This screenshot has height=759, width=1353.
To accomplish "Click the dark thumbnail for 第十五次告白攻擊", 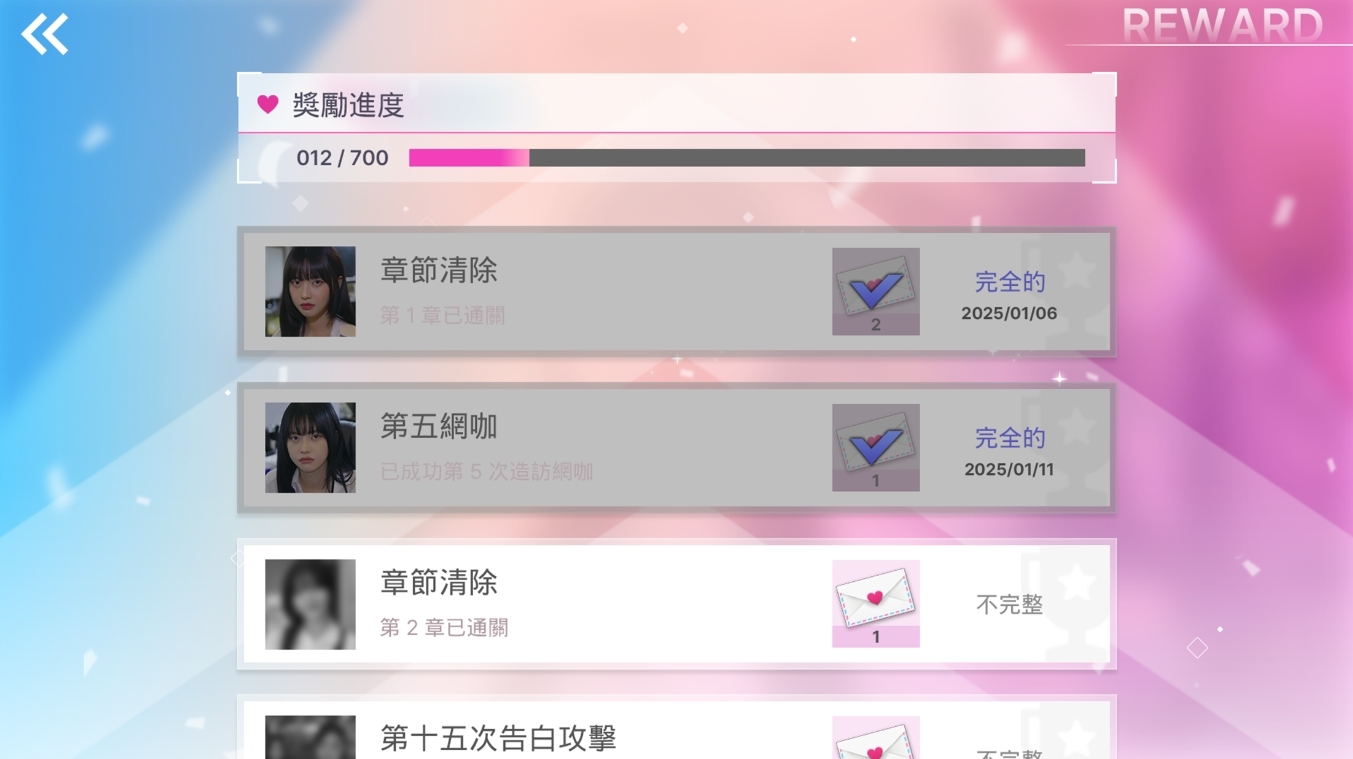I will 310,737.
